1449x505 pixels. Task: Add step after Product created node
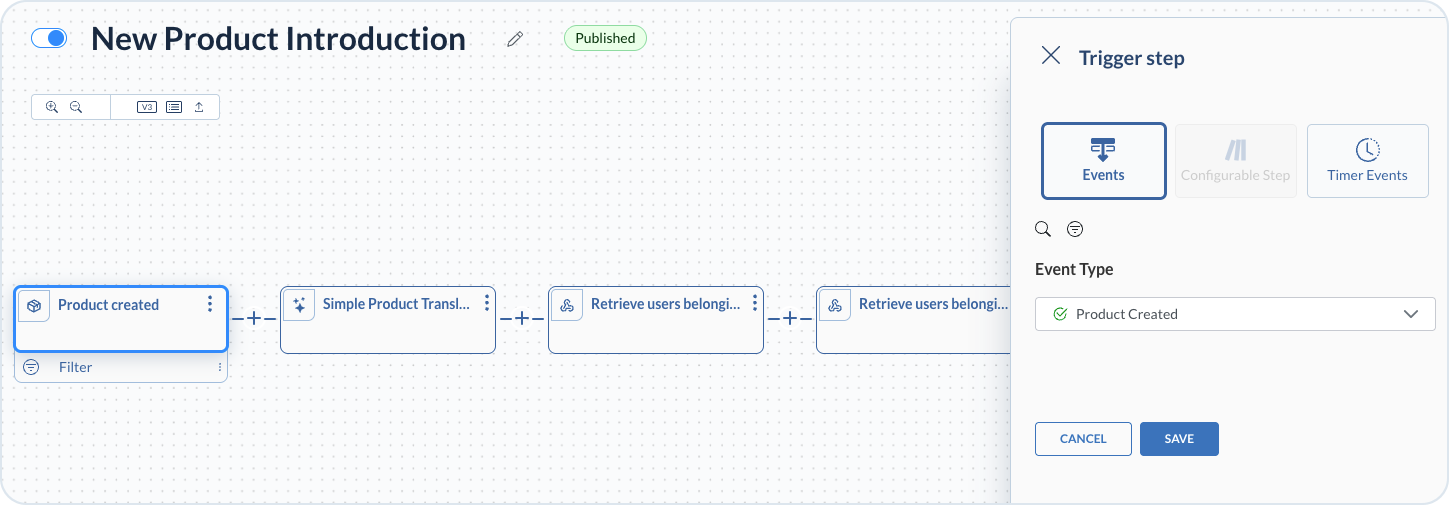(x=254, y=318)
